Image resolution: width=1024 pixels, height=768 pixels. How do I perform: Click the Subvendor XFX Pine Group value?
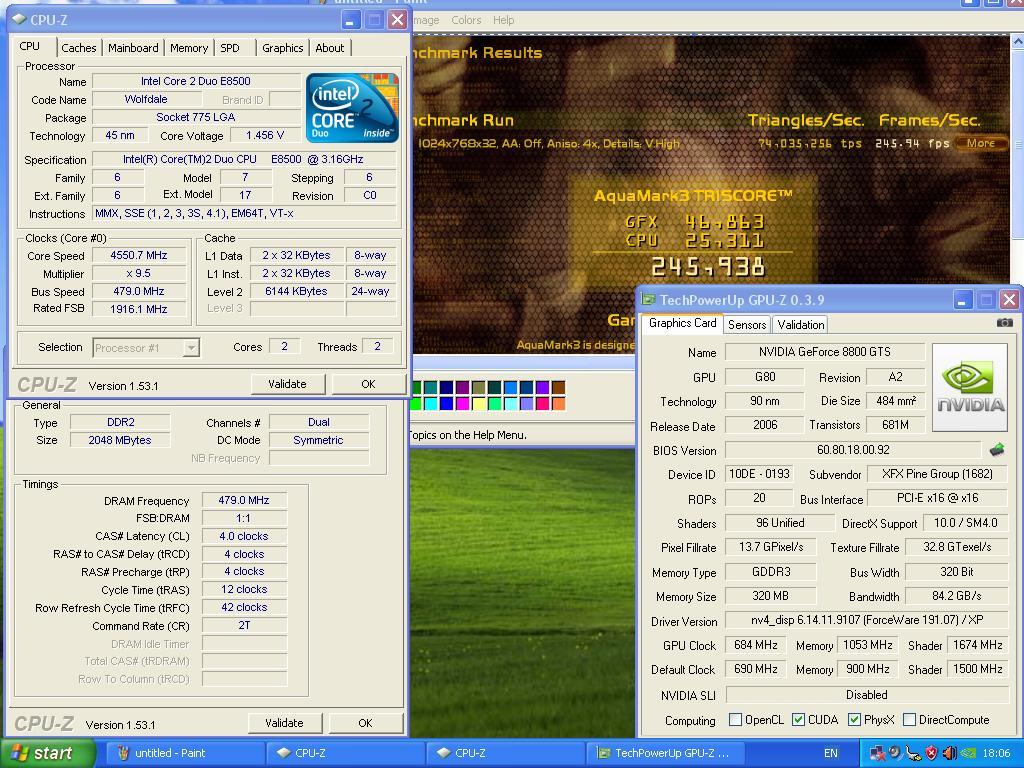[x=937, y=474]
